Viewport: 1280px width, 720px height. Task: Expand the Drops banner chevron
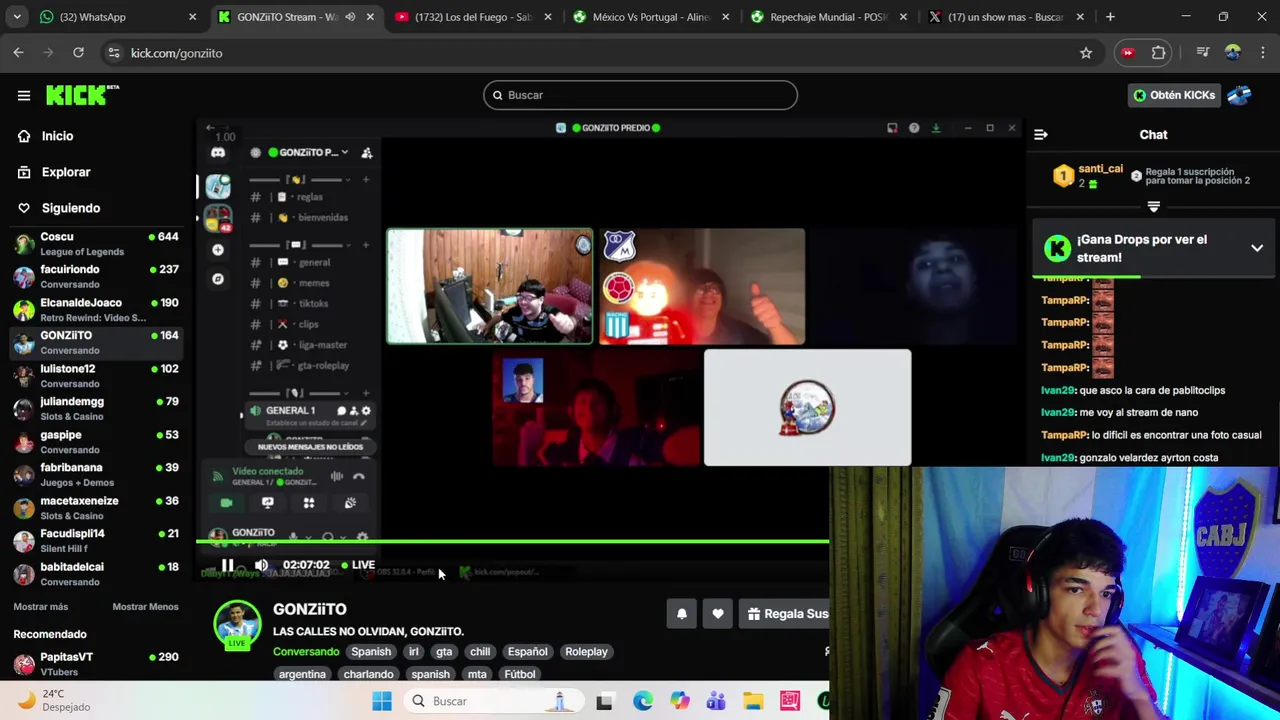click(1257, 248)
